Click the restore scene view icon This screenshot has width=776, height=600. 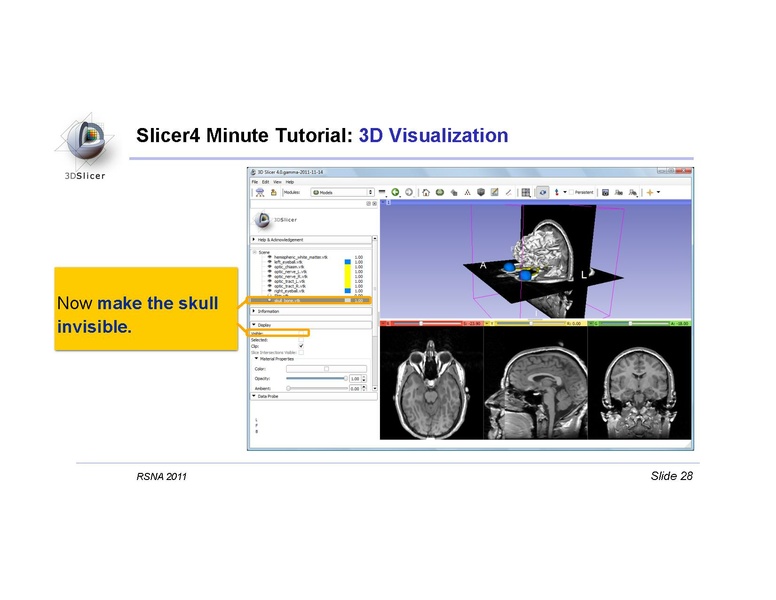[x=632, y=192]
